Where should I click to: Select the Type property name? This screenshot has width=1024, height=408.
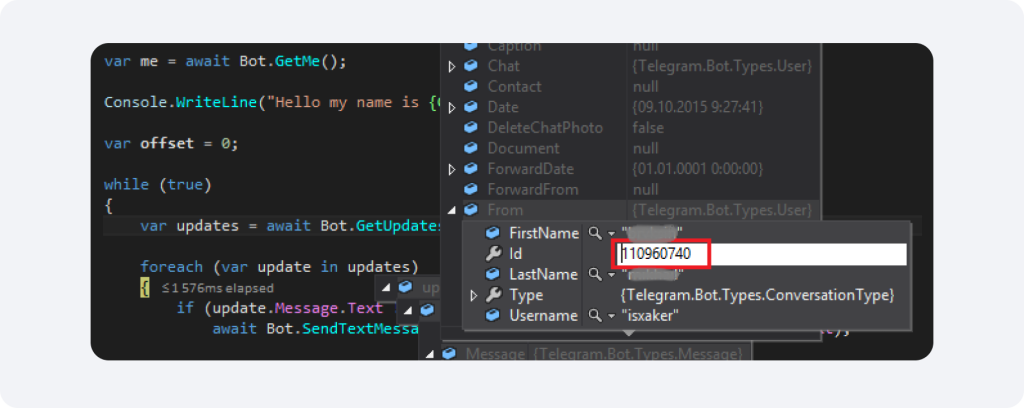tap(526, 295)
